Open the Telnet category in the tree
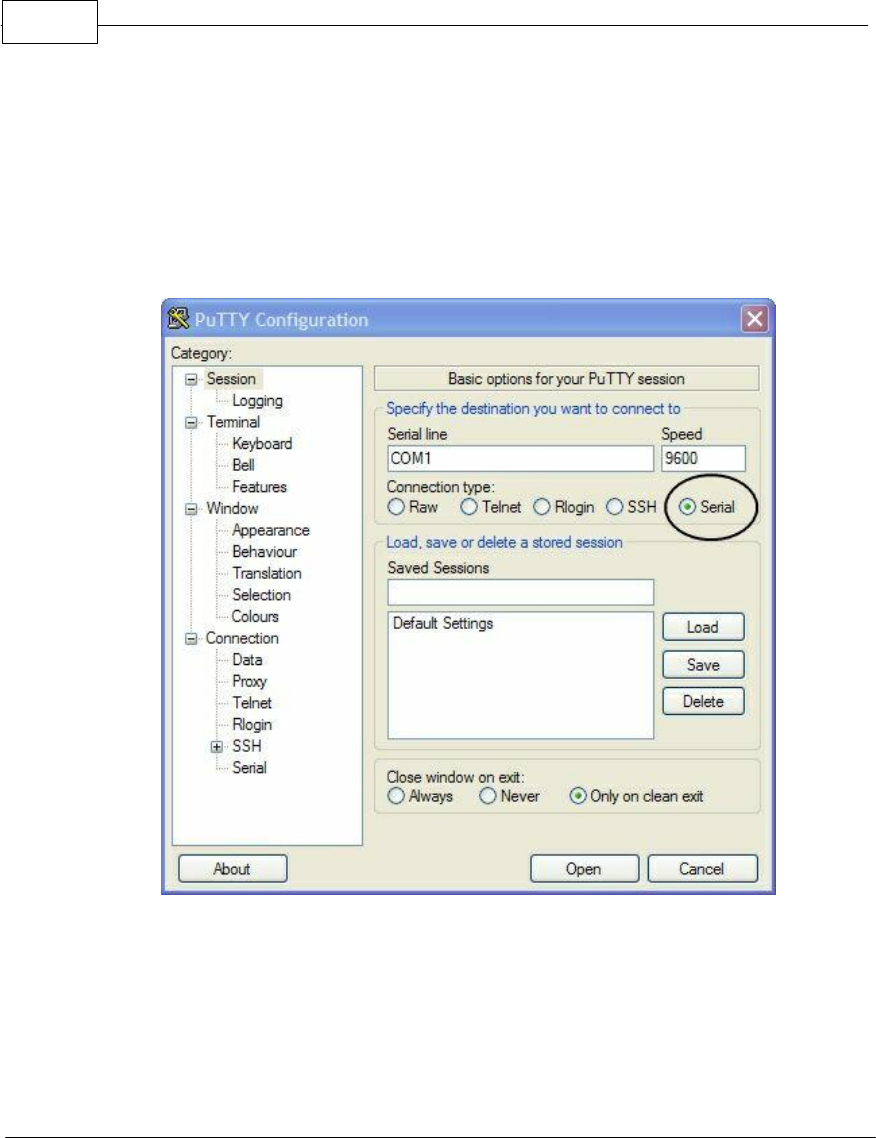The height and width of the screenshot is (1138, 876). tap(252, 703)
